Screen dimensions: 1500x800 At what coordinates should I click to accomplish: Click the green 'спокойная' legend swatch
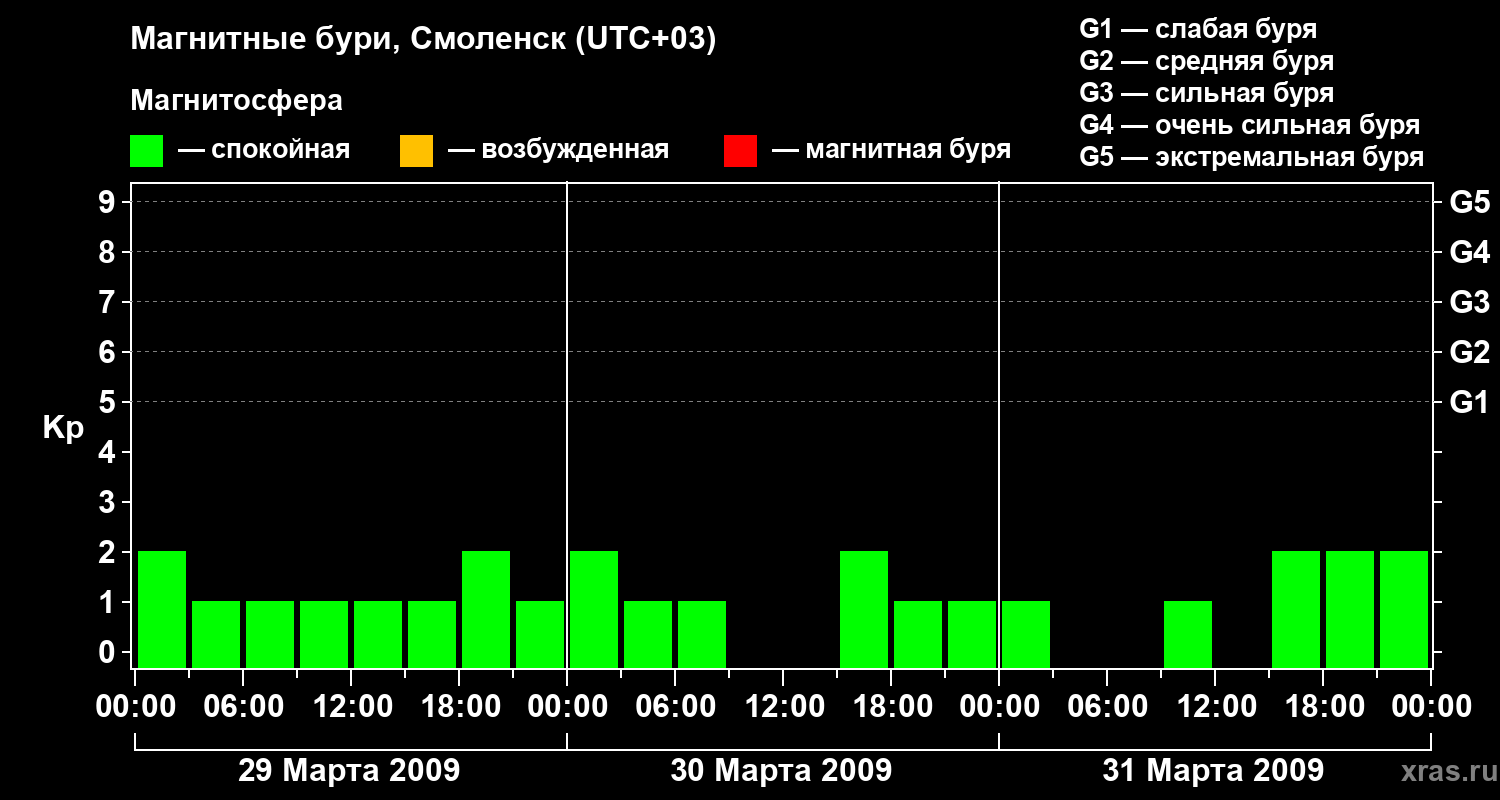[146, 151]
